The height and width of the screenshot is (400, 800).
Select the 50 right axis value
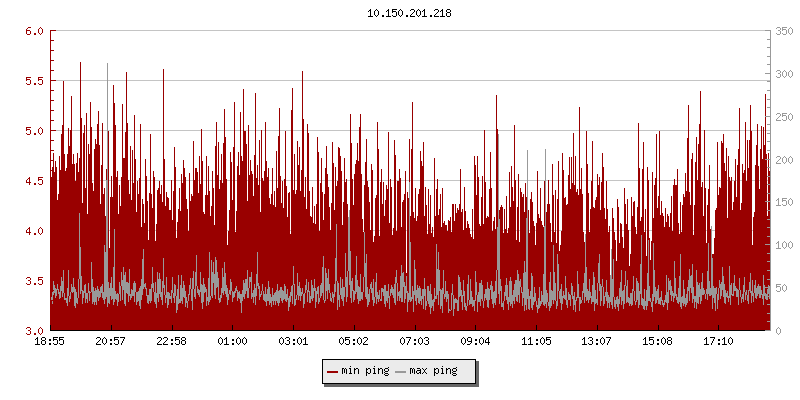coord(780,288)
